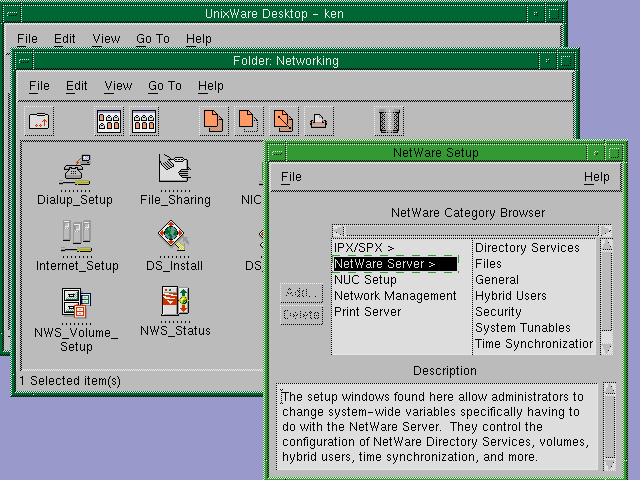Select Network Management category

[395, 296]
